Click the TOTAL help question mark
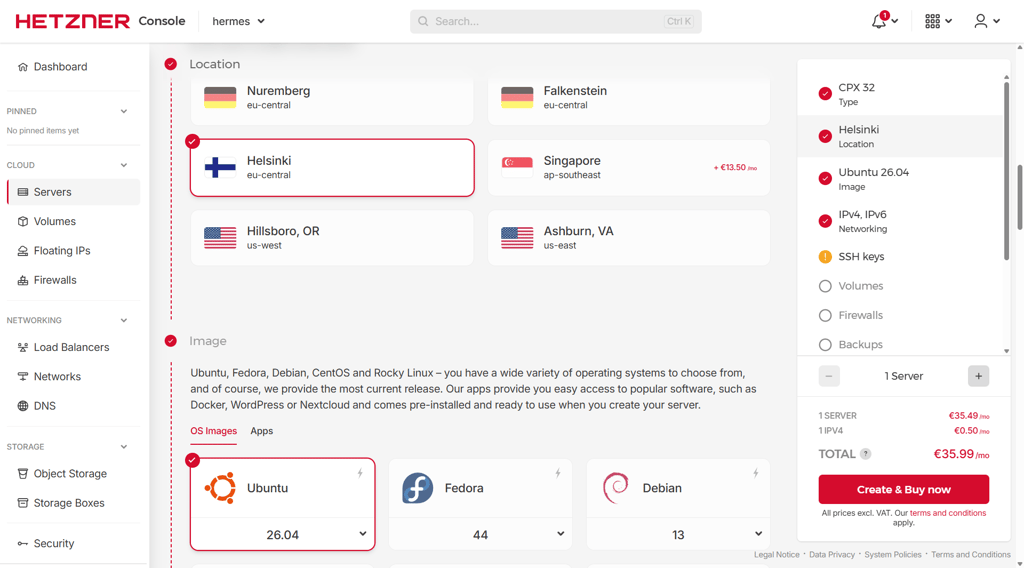 865,454
